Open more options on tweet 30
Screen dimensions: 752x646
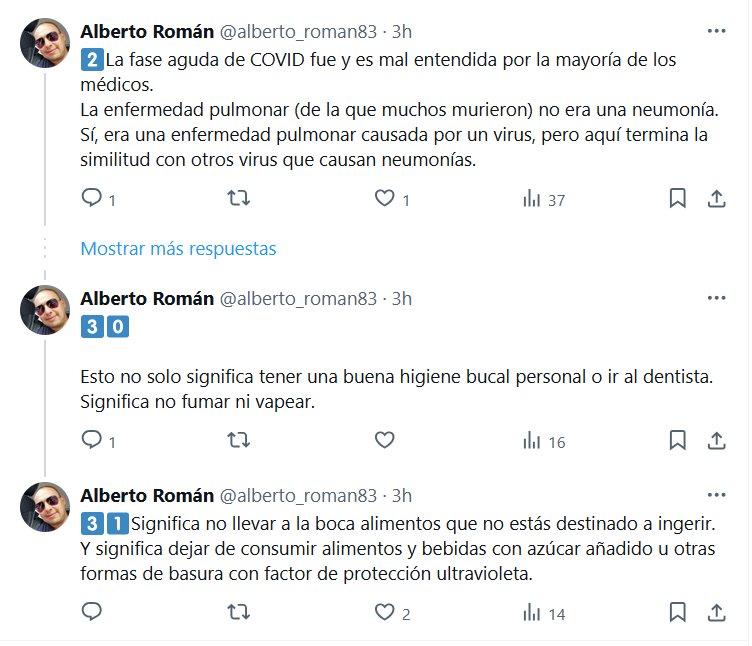tap(716, 298)
